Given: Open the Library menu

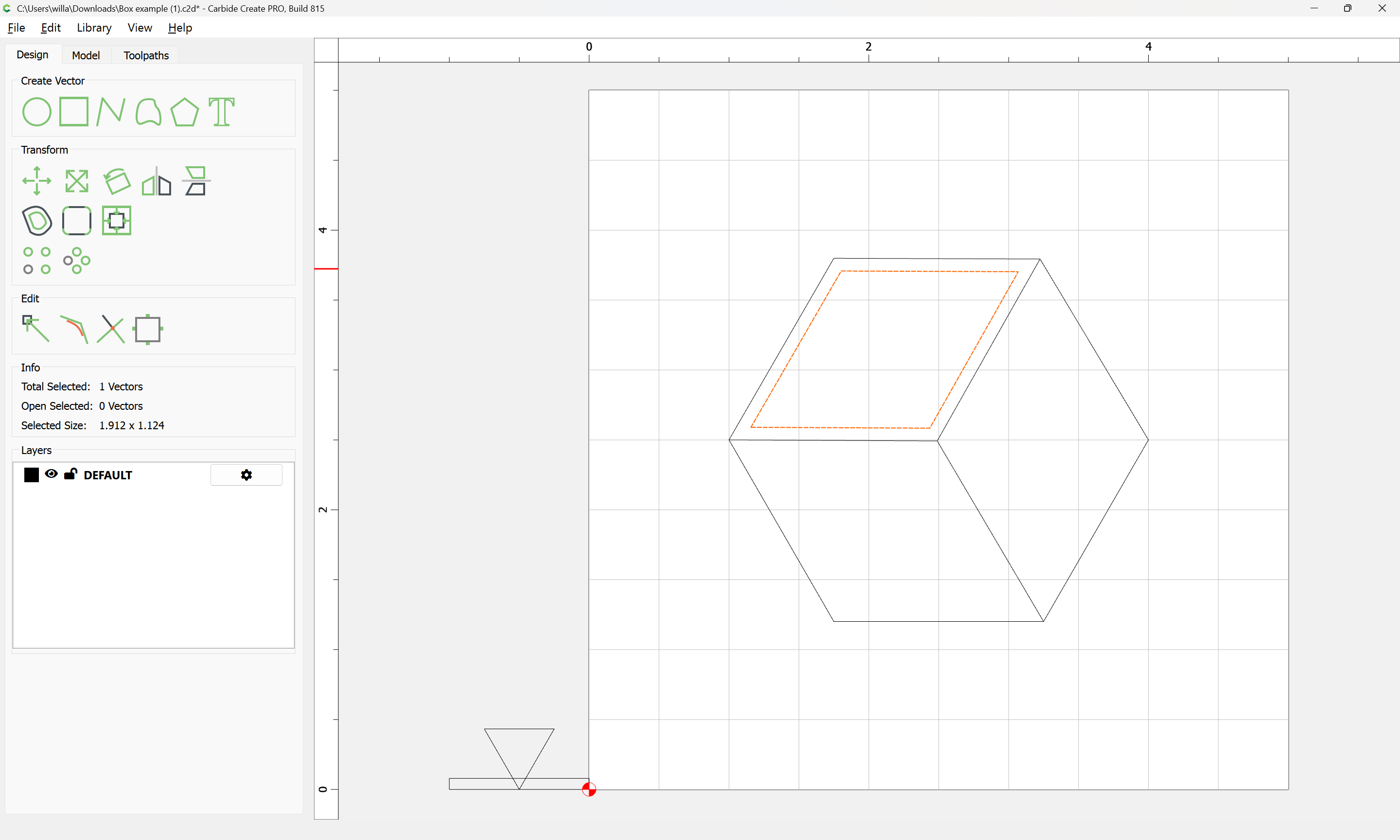Looking at the screenshot, I should pyautogui.click(x=94, y=28).
